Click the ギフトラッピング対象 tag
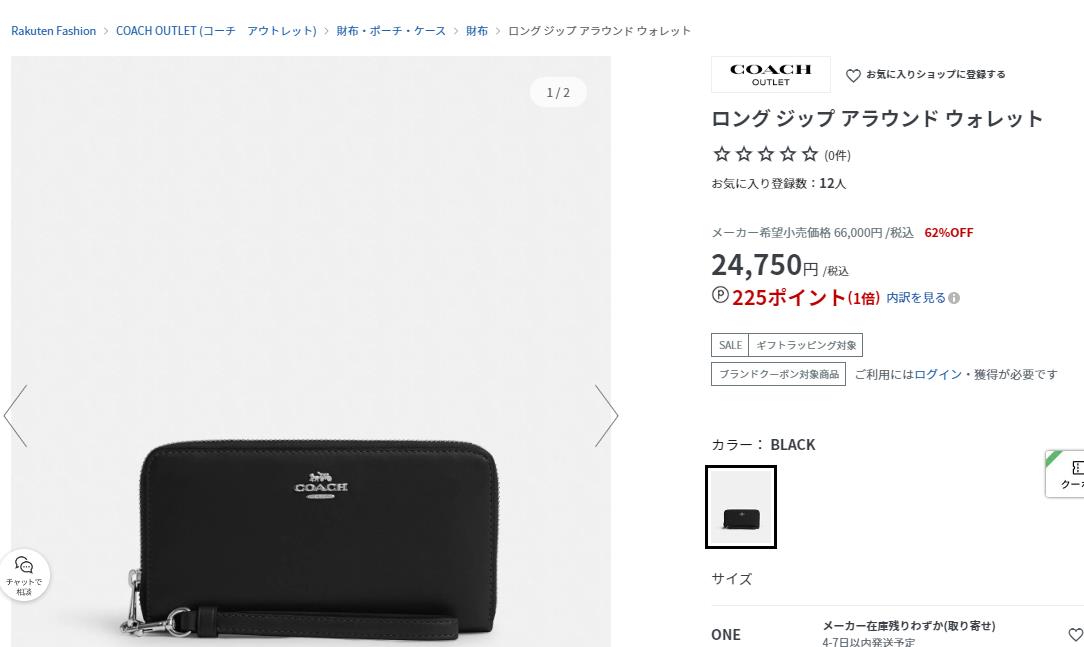The width and height of the screenshot is (1084, 647). (x=805, y=345)
